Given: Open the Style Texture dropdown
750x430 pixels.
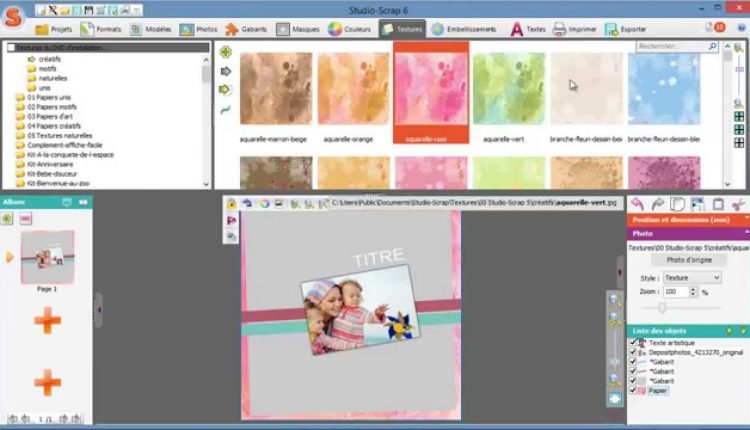Looking at the screenshot, I should pyautogui.click(x=692, y=277).
